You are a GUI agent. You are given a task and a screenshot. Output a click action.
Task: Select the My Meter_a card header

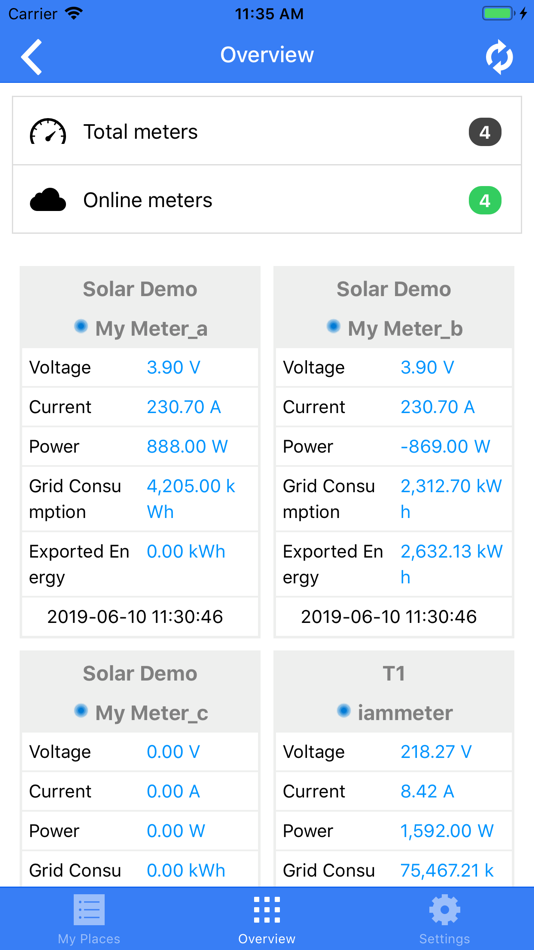[x=140, y=307]
